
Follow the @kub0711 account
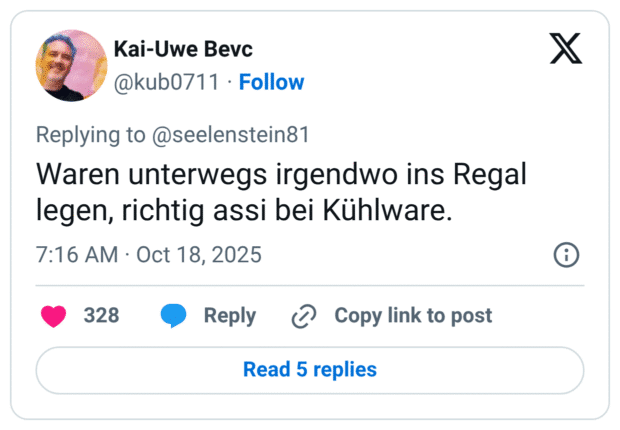click(x=271, y=82)
